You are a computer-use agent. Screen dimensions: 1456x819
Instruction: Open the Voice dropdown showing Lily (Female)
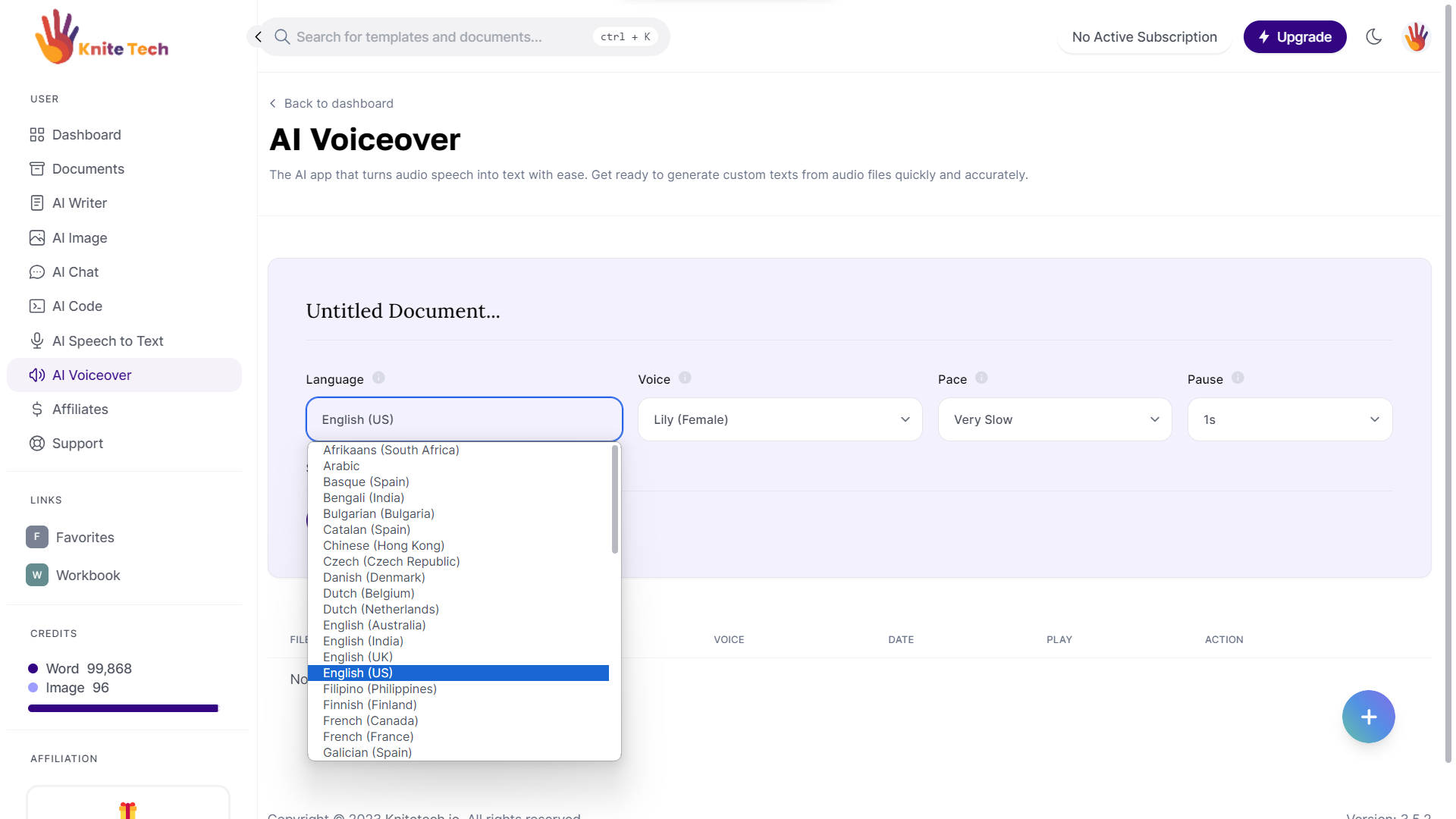780,419
